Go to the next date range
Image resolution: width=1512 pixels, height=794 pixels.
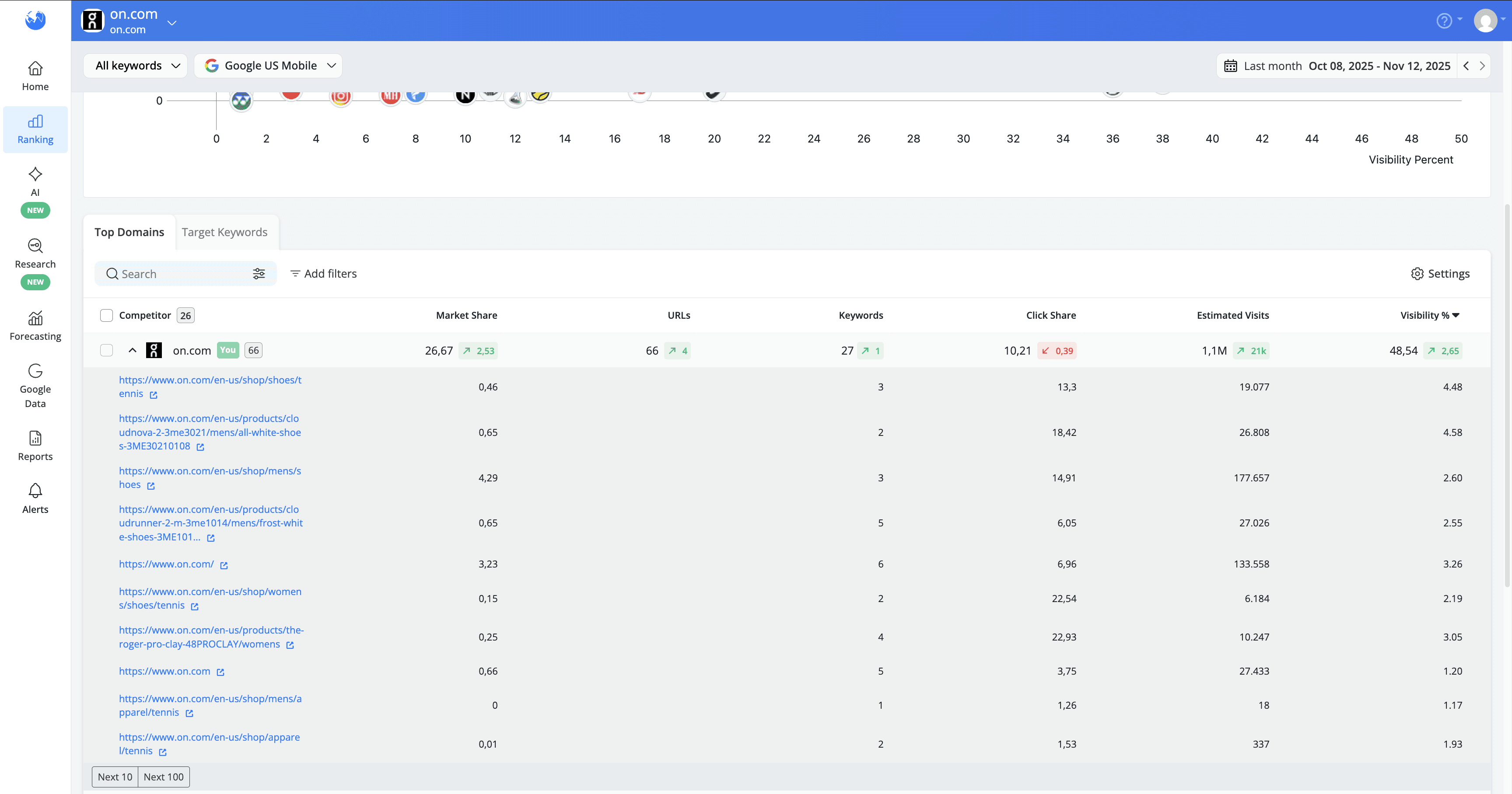(x=1482, y=66)
